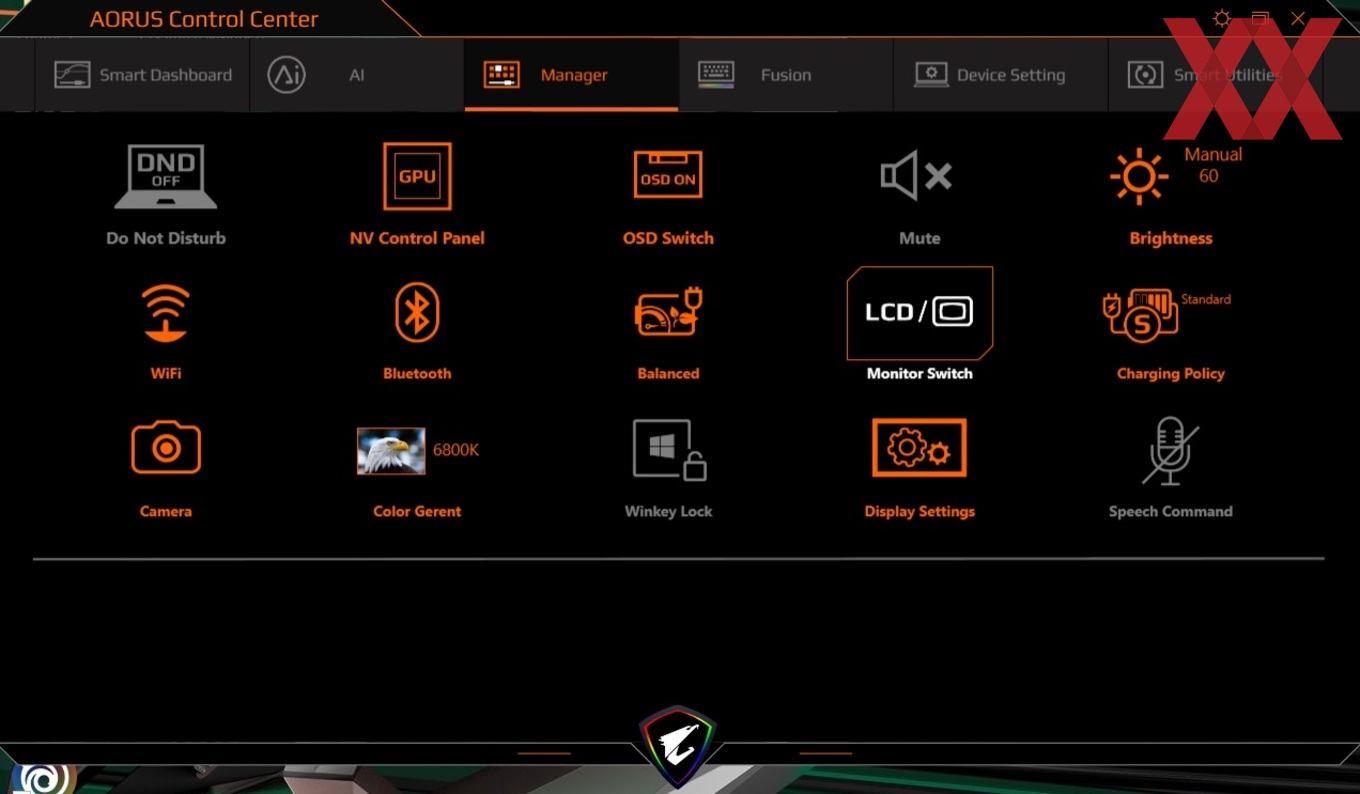Select the Manager tab
The image size is (1360, 794).
coord(572,75)
